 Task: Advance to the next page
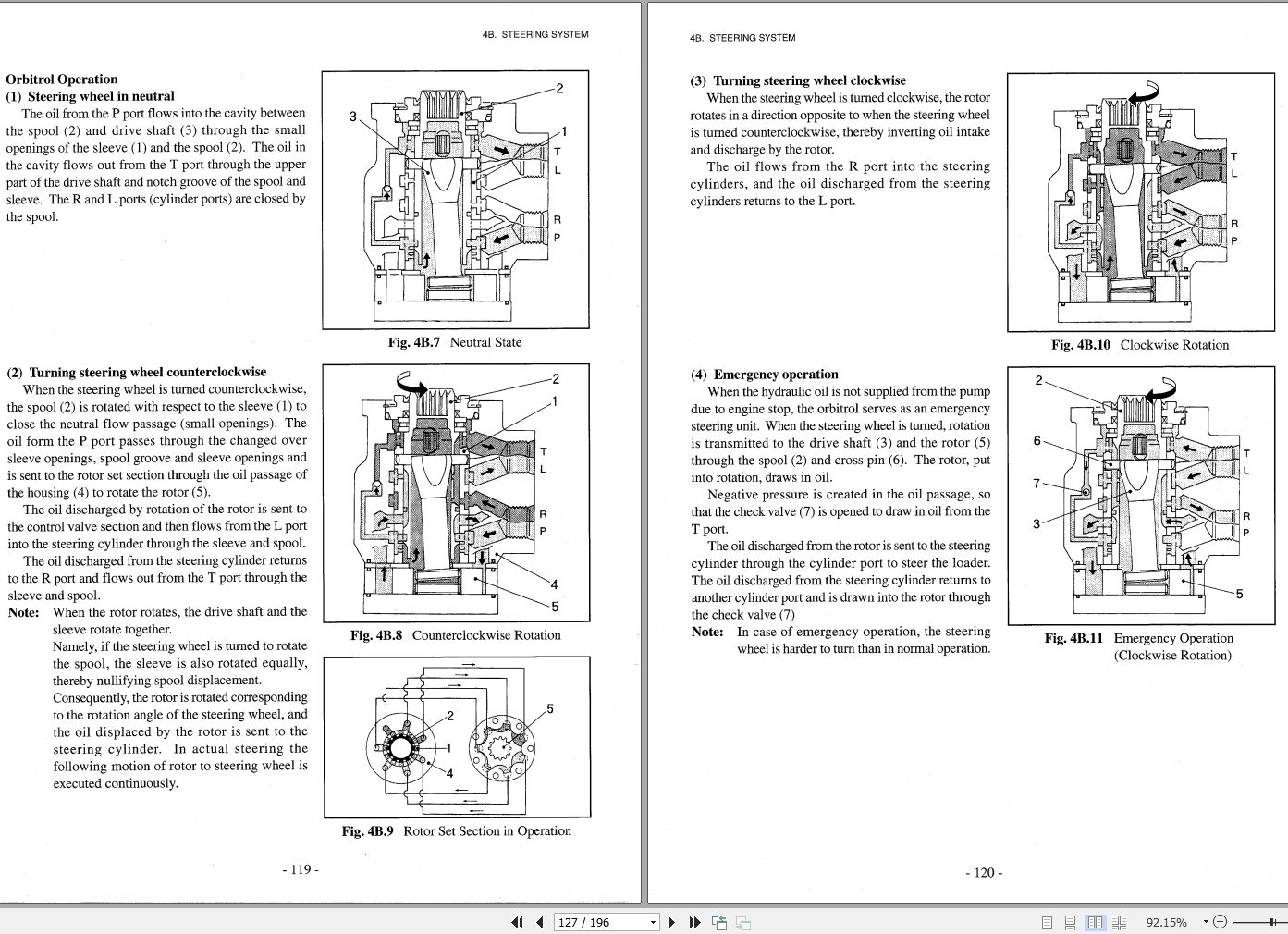670,922
